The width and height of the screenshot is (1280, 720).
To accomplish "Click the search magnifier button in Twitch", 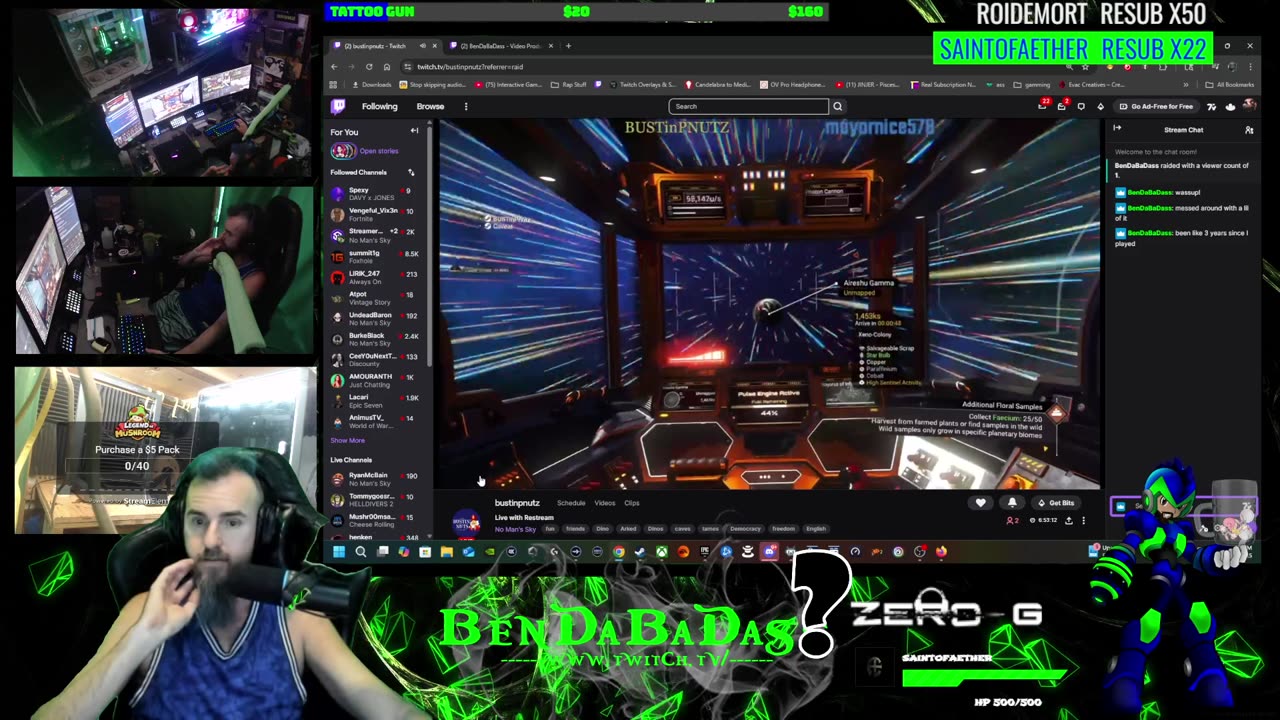I will (838, 106).
